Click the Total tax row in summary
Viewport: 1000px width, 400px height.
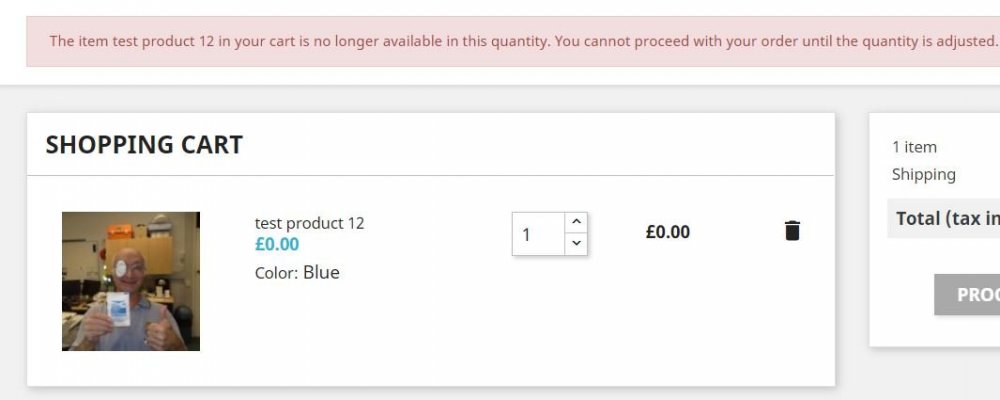pos(945,218)
